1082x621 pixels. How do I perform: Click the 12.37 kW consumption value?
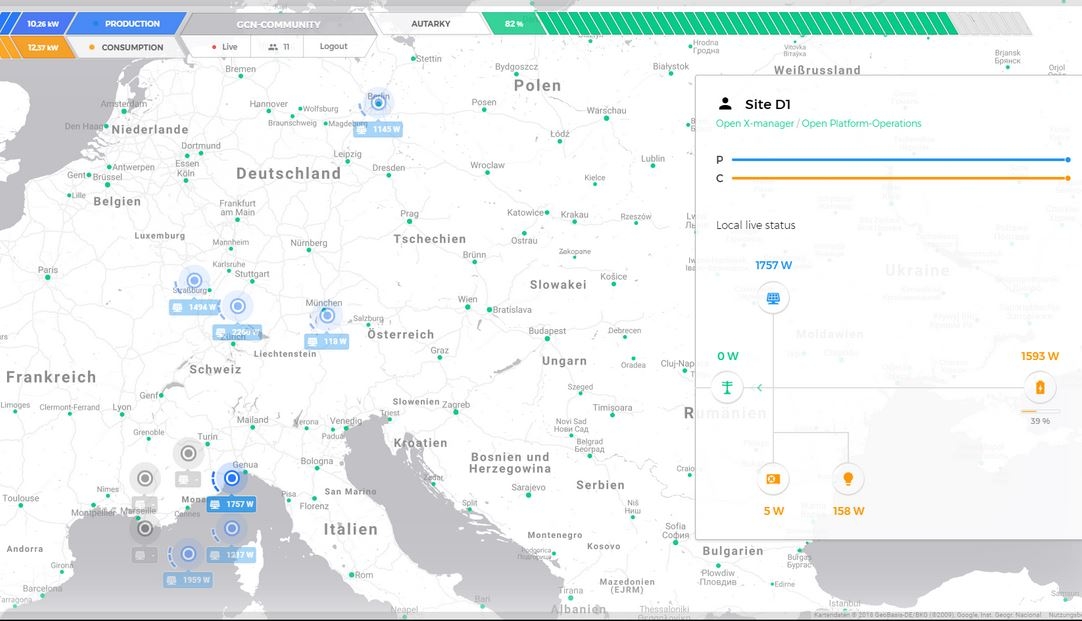(43, 47)
